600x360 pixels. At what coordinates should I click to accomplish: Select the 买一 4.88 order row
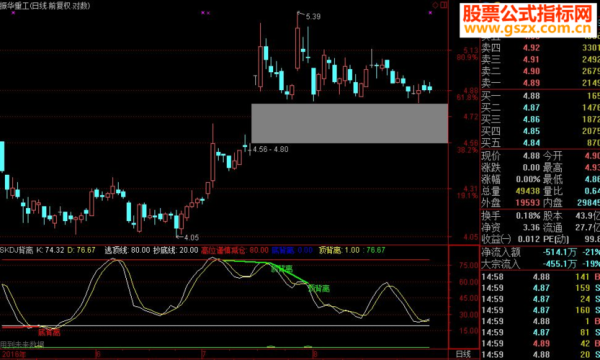(540, 96)
